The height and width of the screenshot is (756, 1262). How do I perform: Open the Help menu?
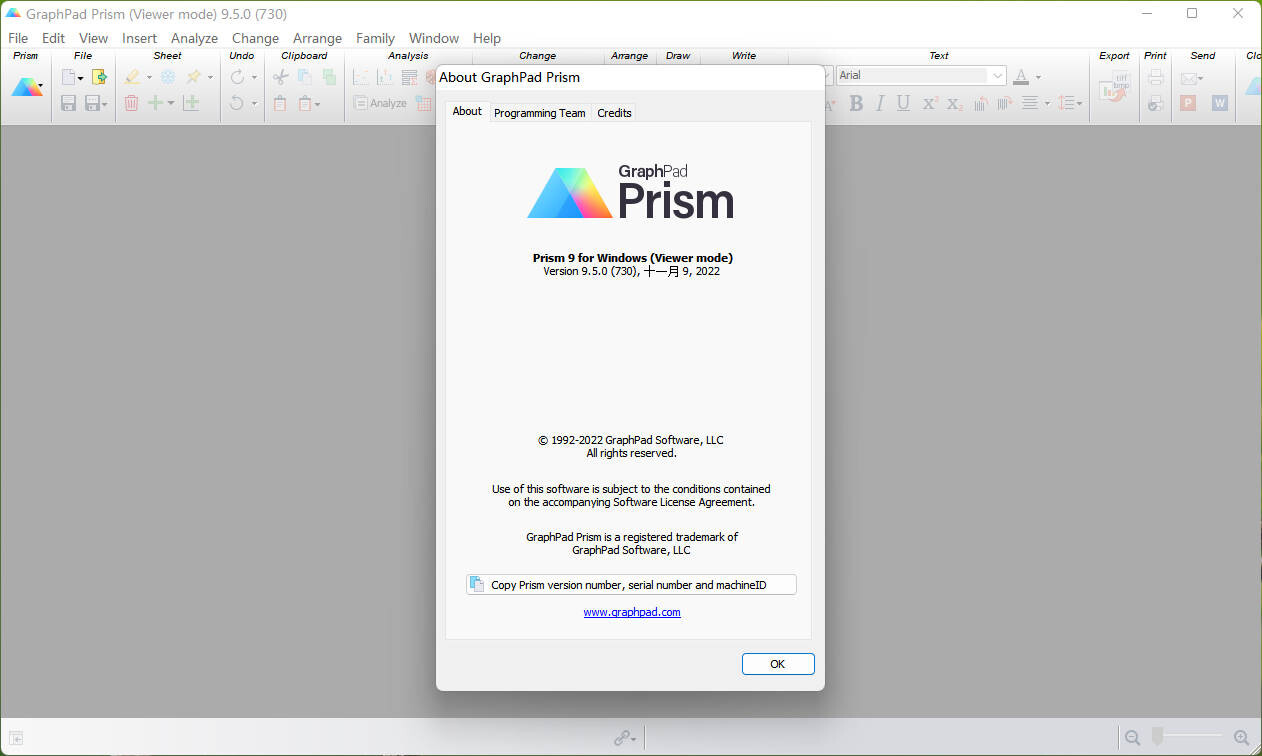point(487,38)
